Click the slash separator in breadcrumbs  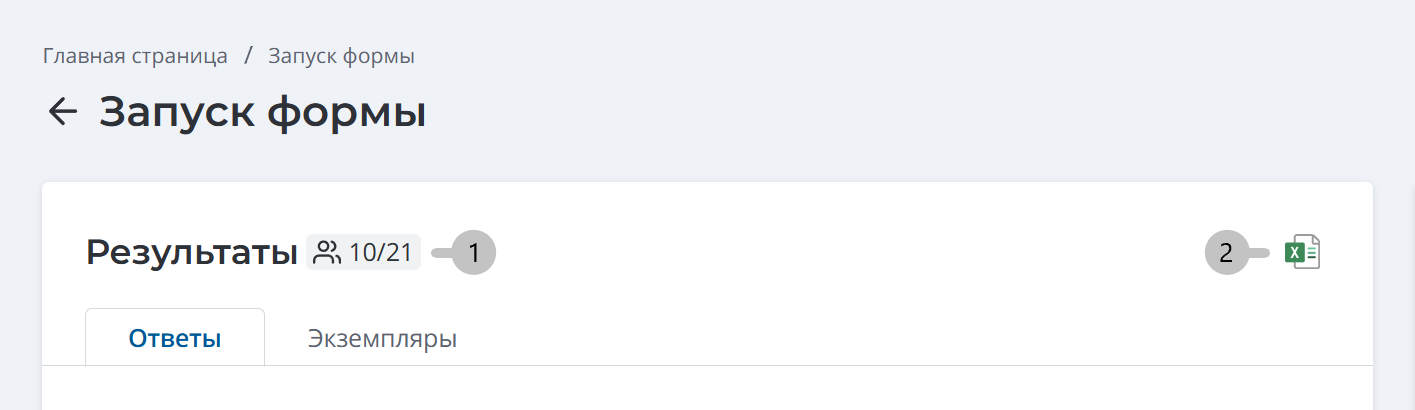tap(248, 56)
